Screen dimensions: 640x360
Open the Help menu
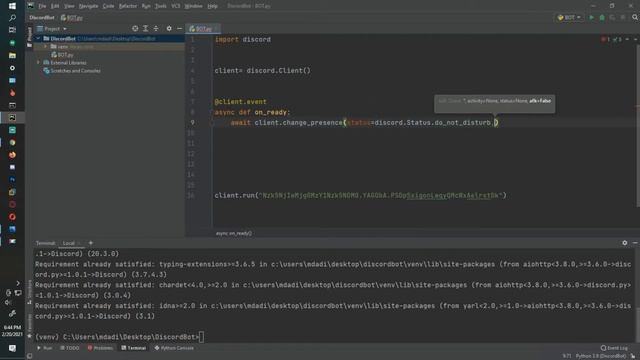click(212, 6)
